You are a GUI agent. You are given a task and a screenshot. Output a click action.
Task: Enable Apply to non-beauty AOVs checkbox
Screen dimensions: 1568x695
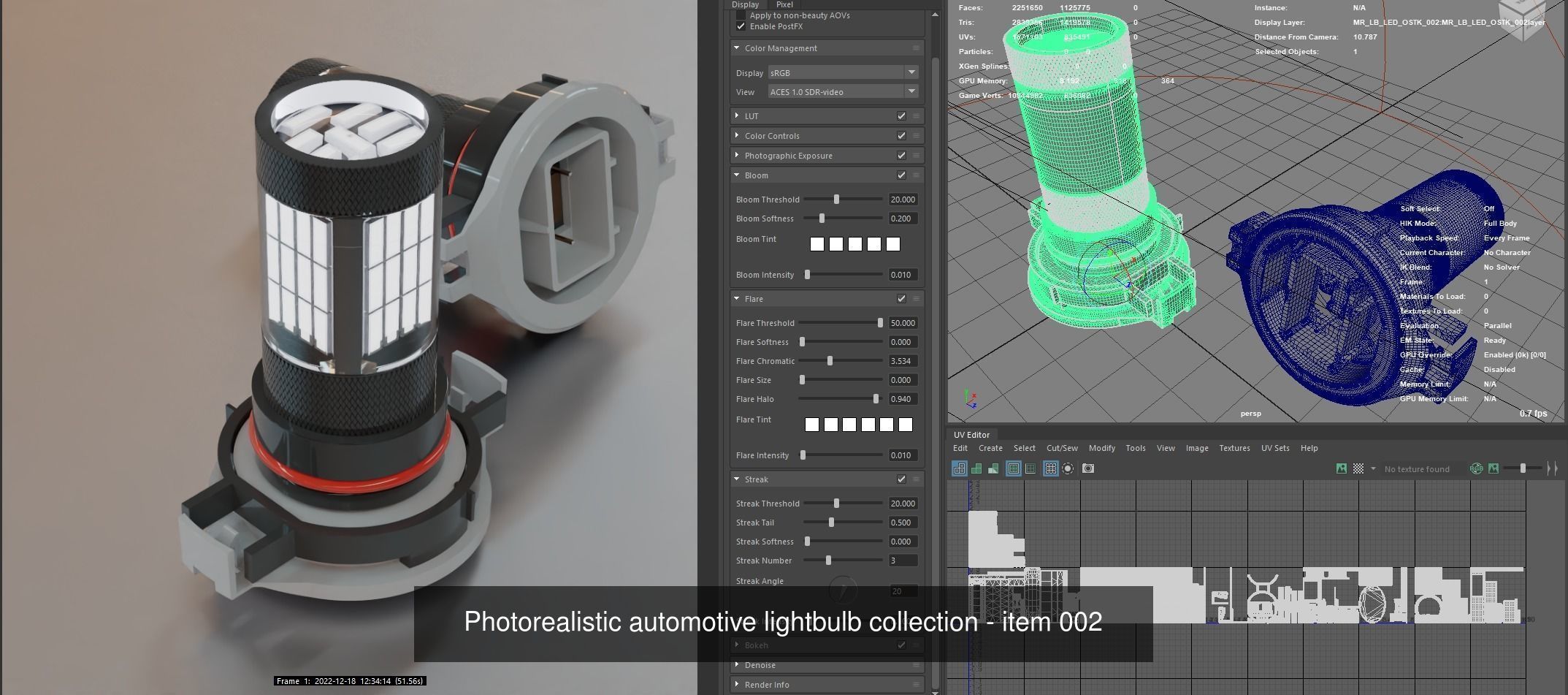[x=741, y=15]
